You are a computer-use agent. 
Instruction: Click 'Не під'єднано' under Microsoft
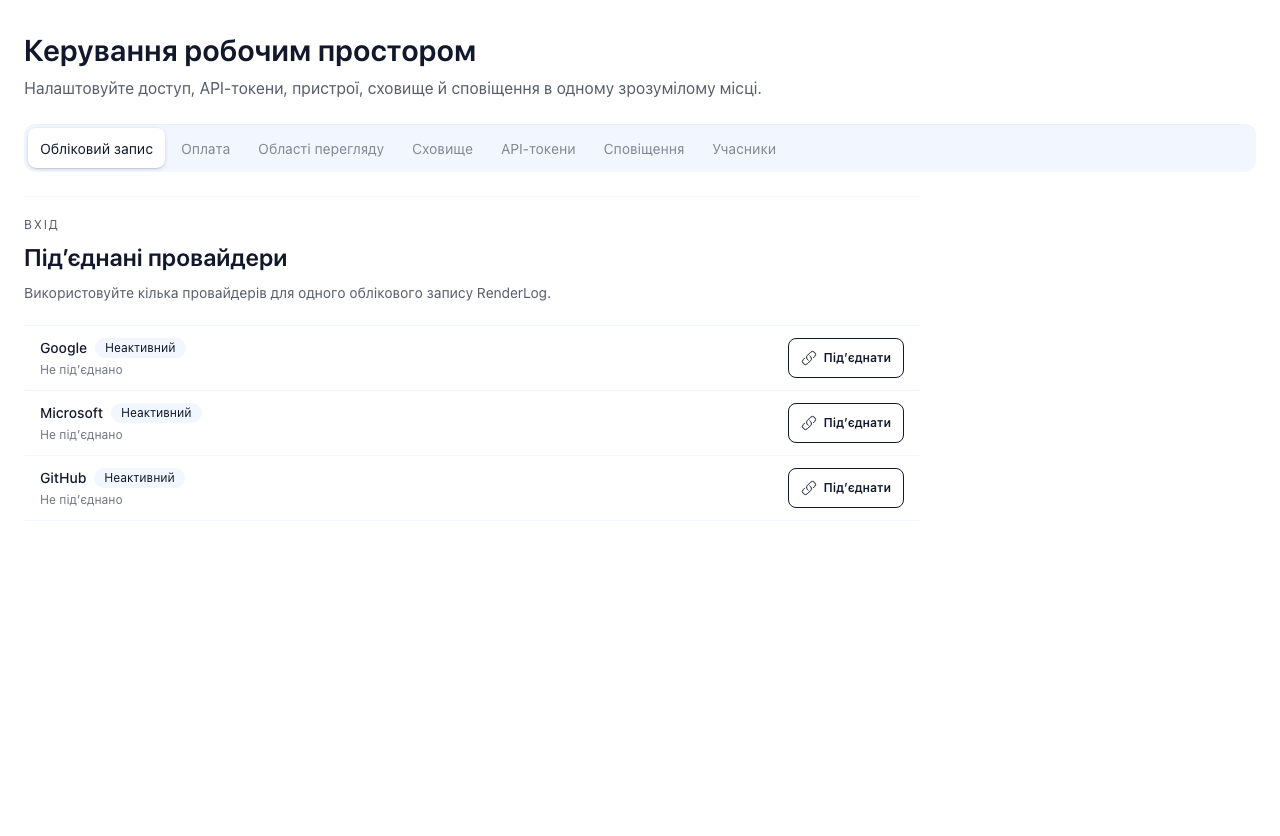pos(81,435)
